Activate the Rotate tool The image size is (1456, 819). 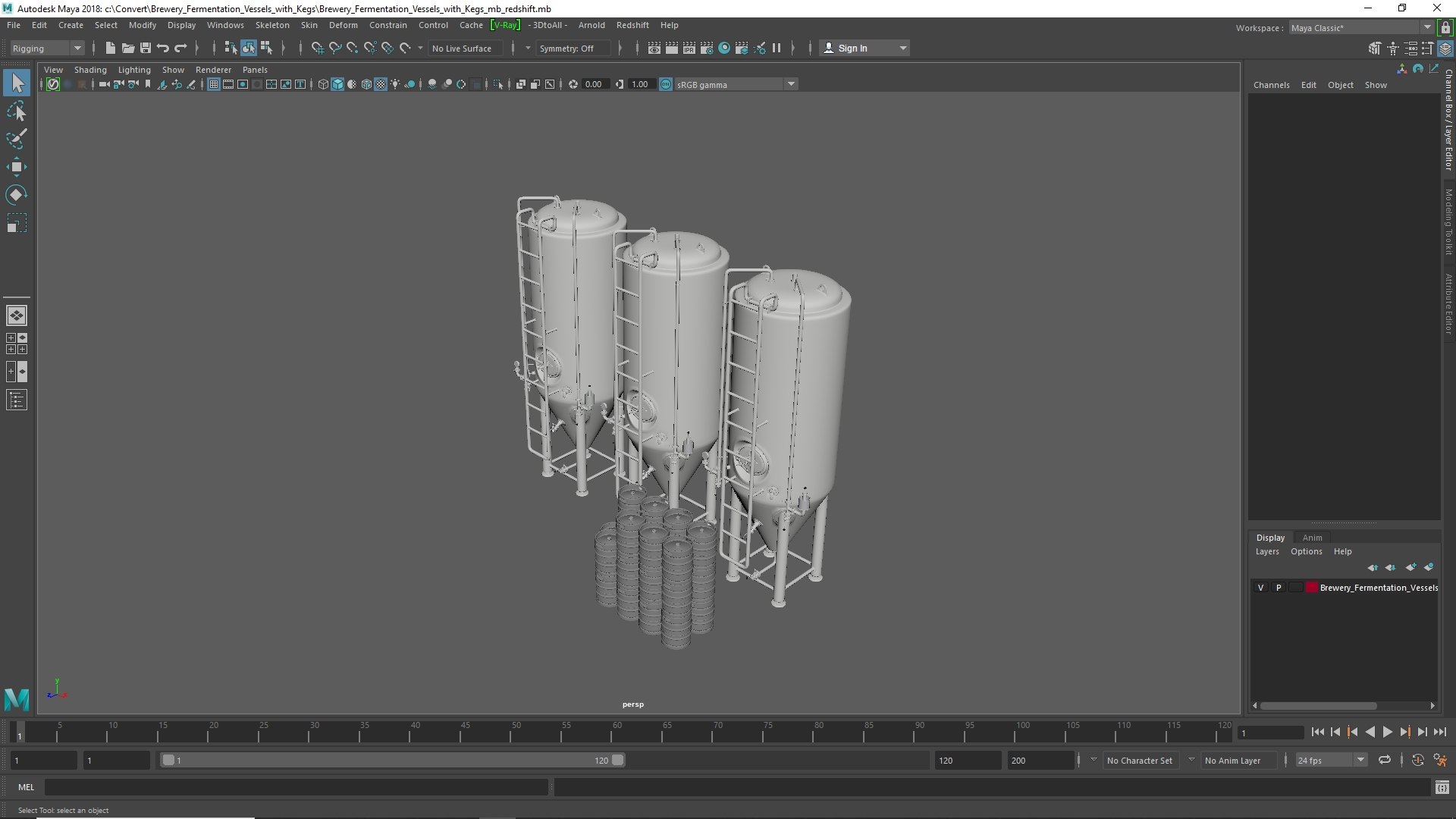pos(17,195)
